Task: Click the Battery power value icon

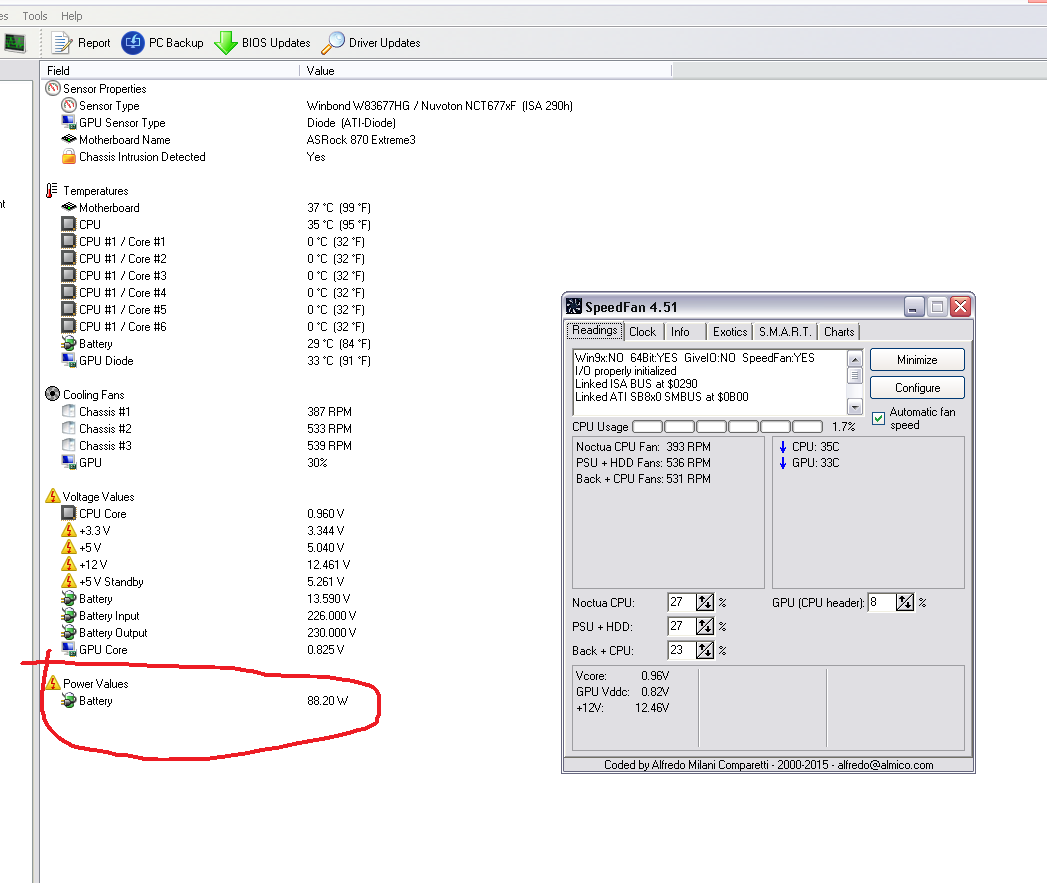Action: [x=68, y=700]
